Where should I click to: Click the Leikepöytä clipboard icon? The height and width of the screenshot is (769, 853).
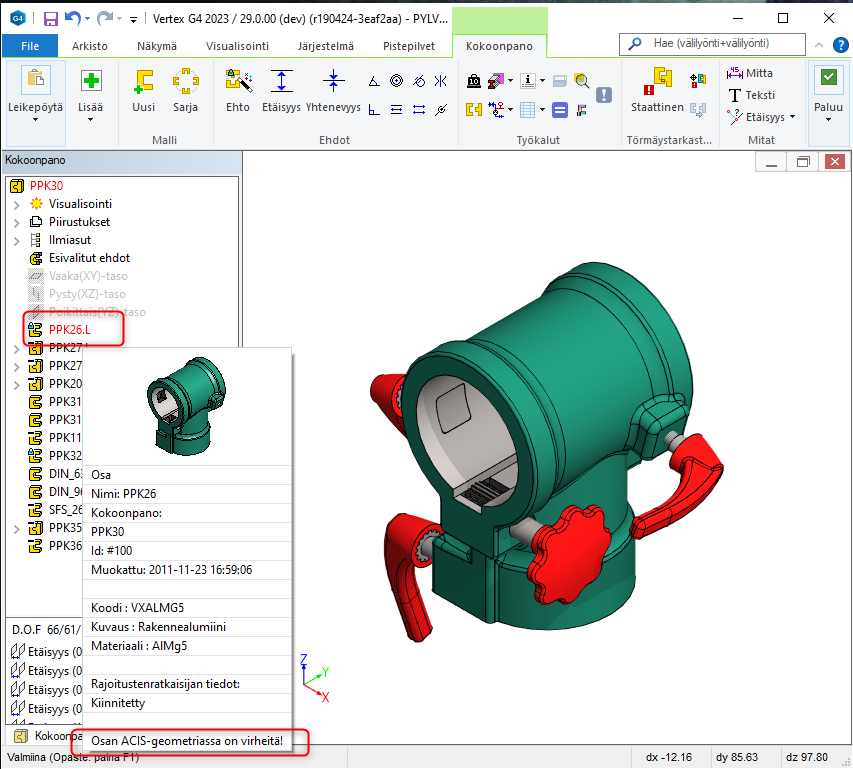(x=36, y=82)
